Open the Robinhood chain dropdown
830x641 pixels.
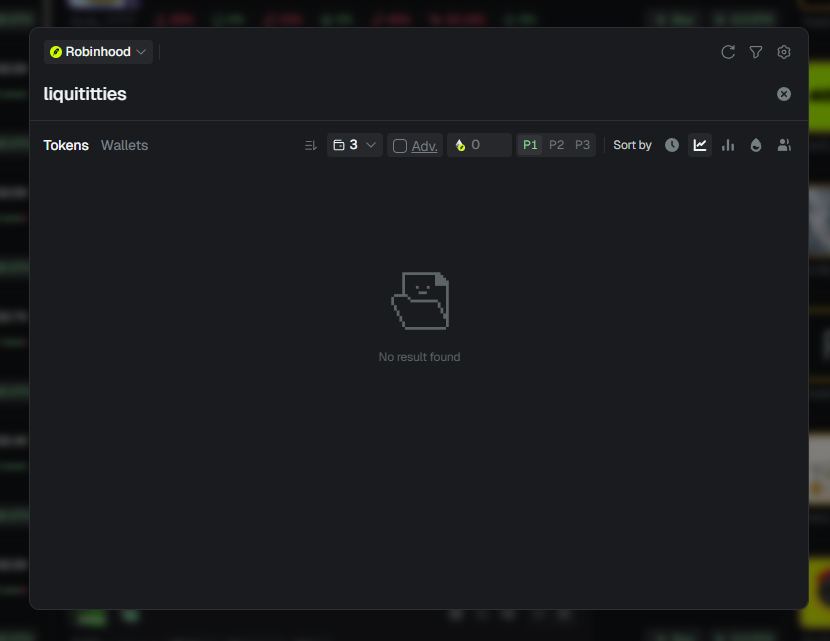(98, 52)
